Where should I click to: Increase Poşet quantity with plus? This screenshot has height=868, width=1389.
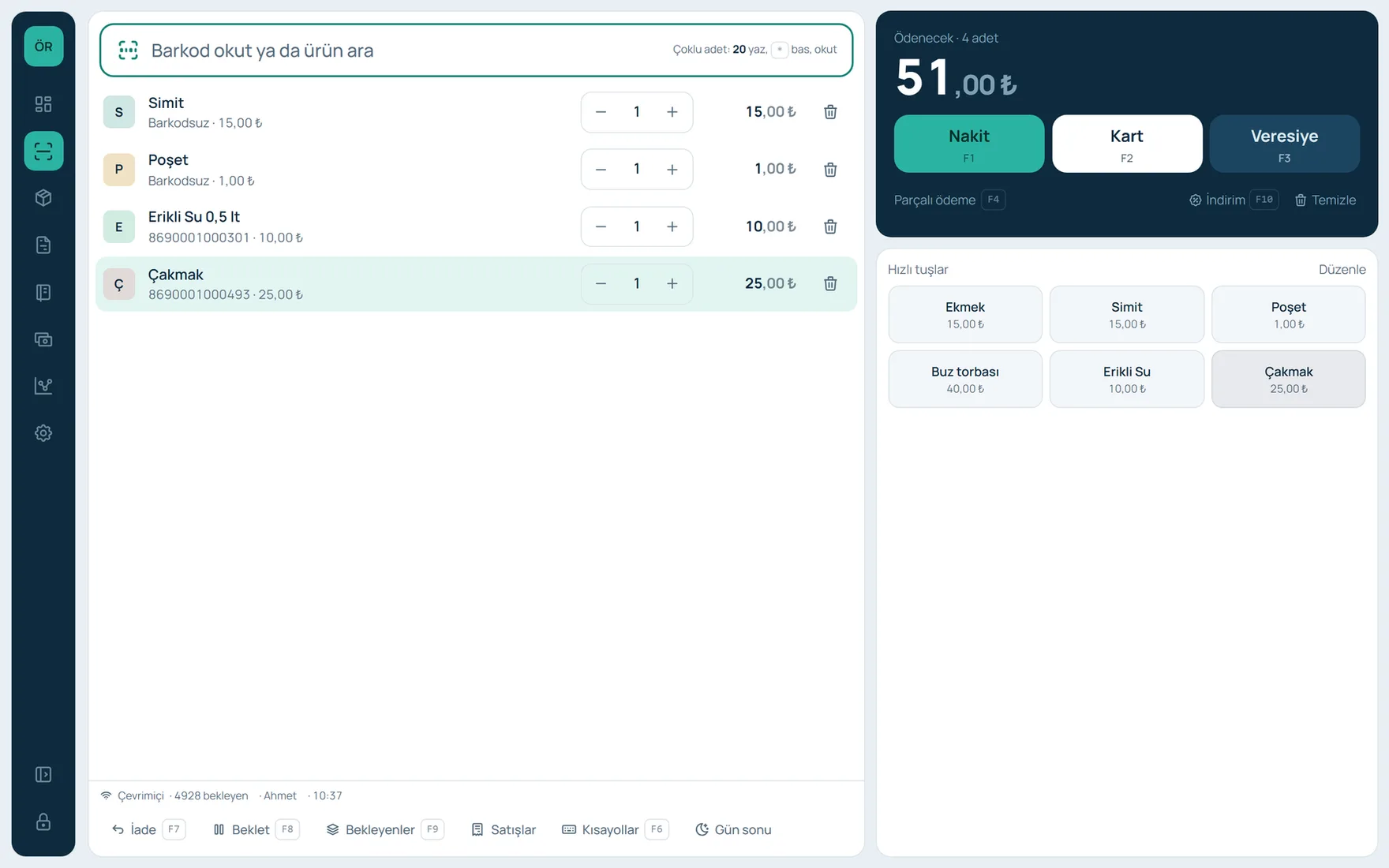click(672, 170)
